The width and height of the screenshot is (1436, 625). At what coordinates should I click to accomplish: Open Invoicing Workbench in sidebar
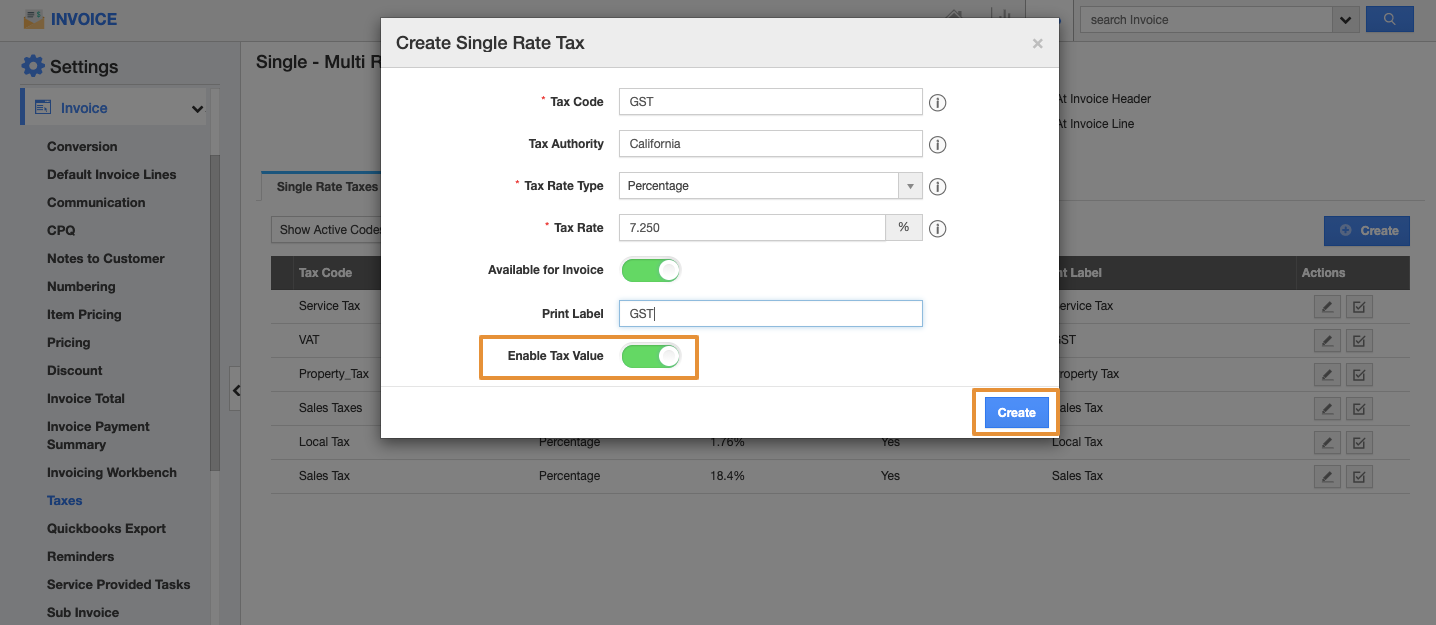[111, 472]
